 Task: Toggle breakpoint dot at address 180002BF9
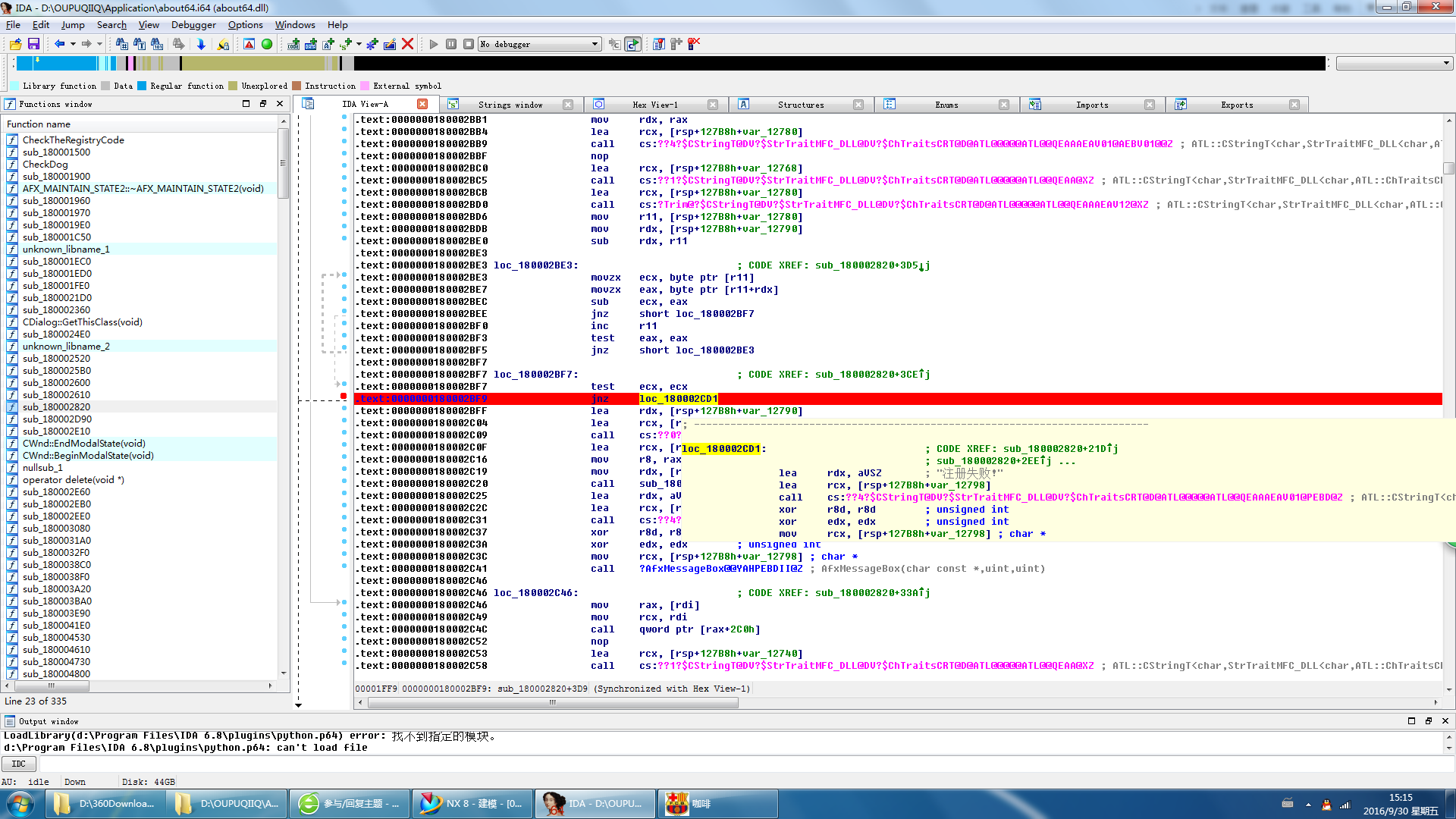(x=344, y=397)
